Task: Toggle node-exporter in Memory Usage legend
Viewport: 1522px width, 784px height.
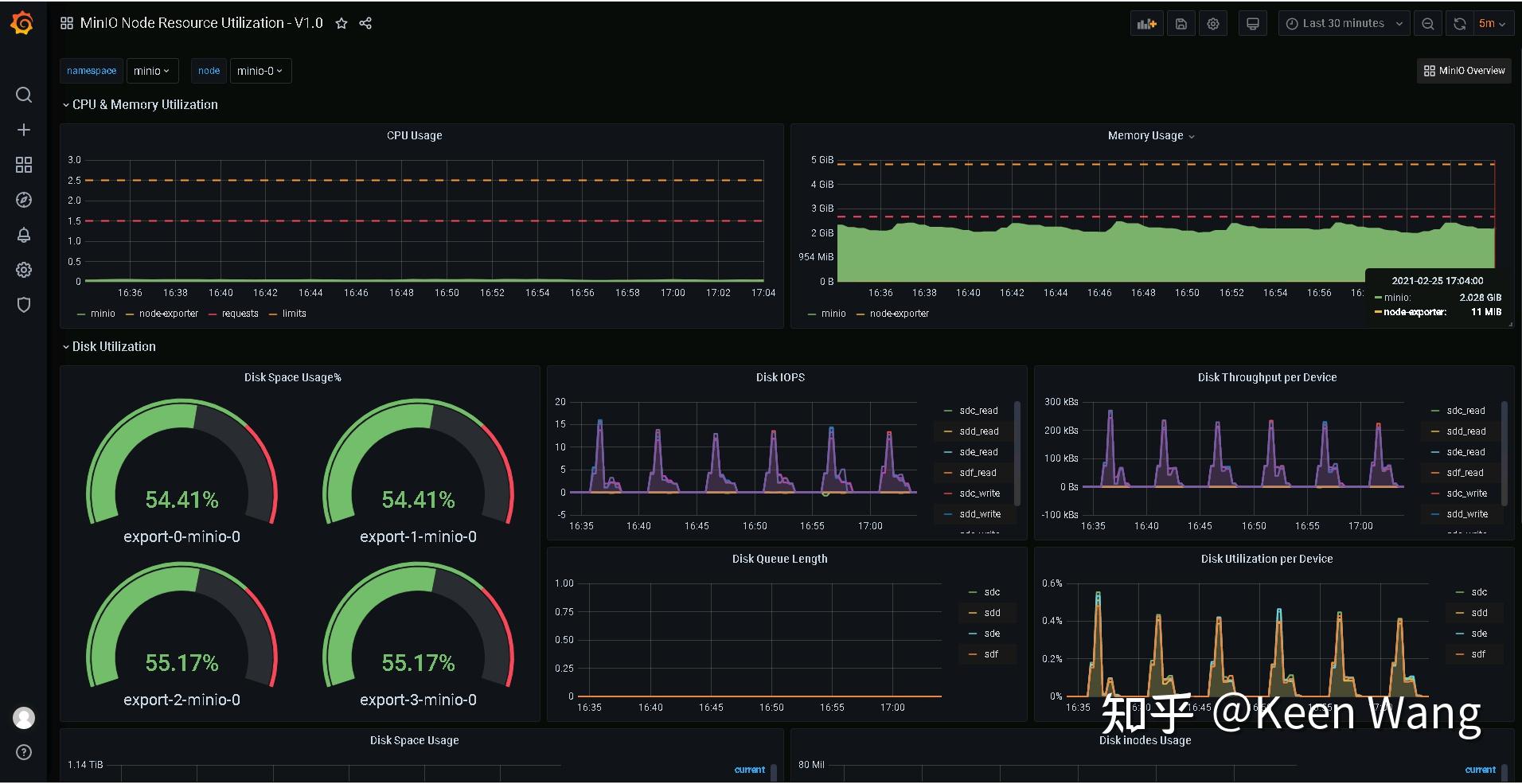Action: click(900, 314)
